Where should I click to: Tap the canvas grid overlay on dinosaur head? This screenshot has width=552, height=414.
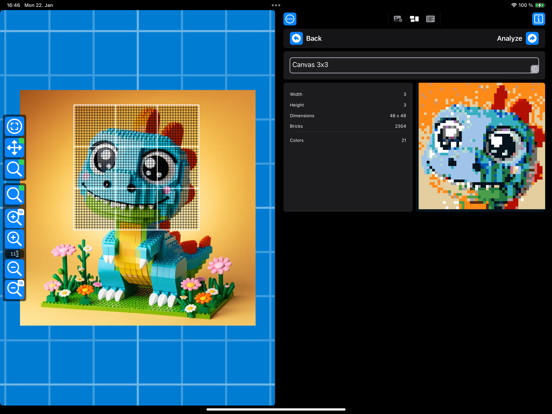pyautogui.click(x=136, y=167)
